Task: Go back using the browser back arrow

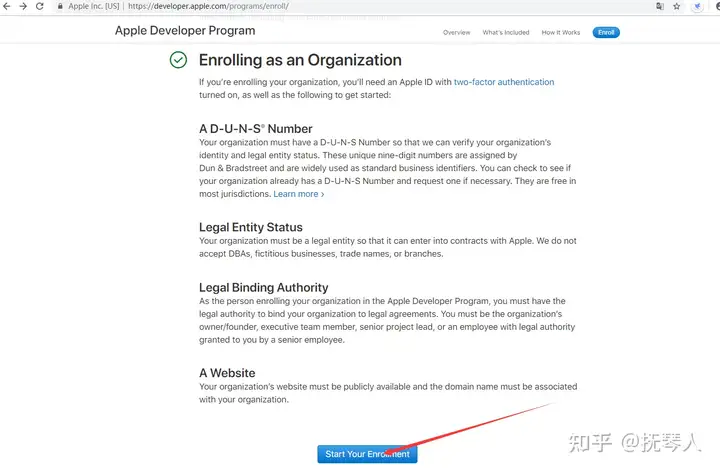Action: 6,6
